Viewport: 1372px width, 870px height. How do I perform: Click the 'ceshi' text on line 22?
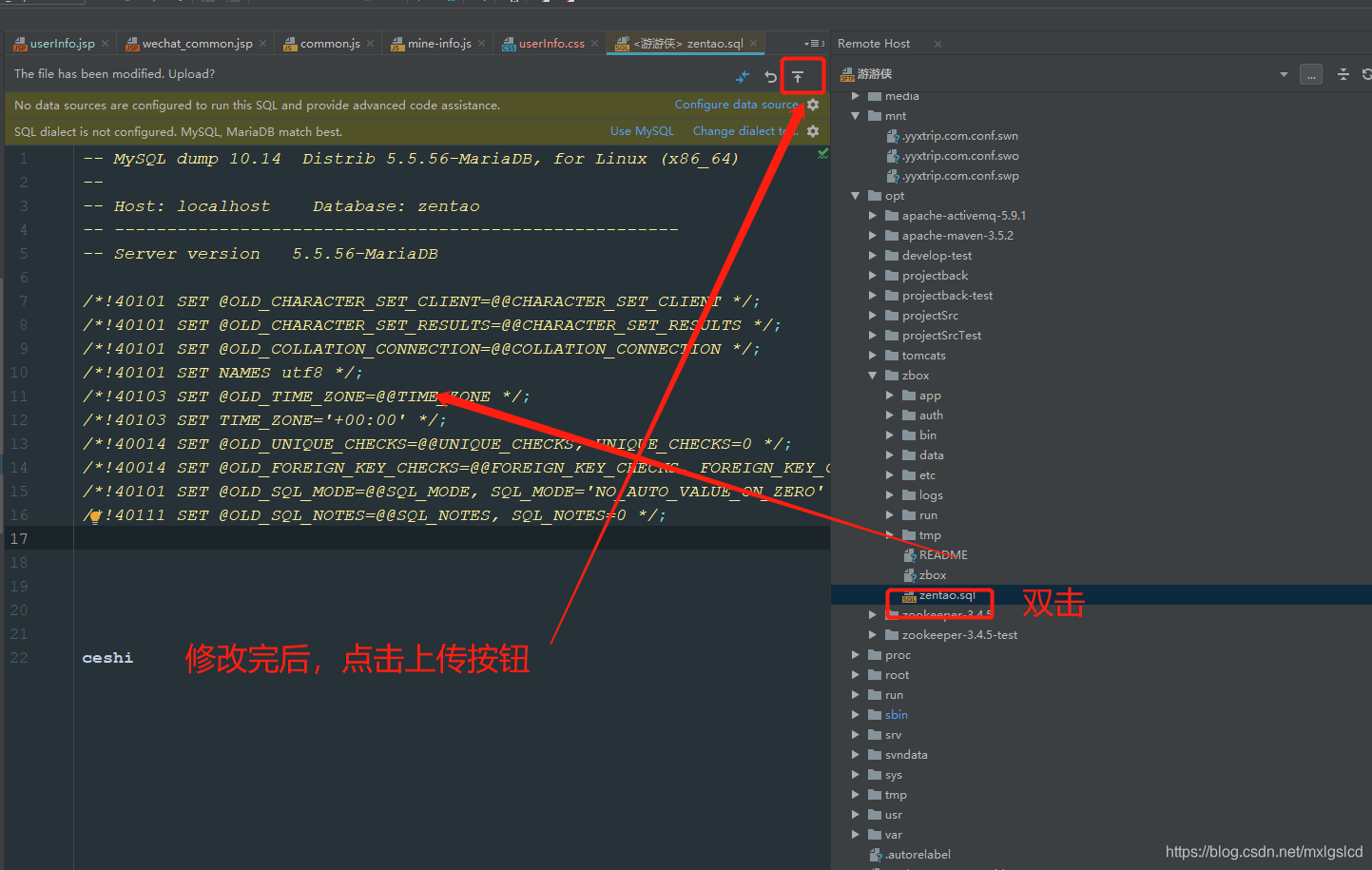point(107,658)
